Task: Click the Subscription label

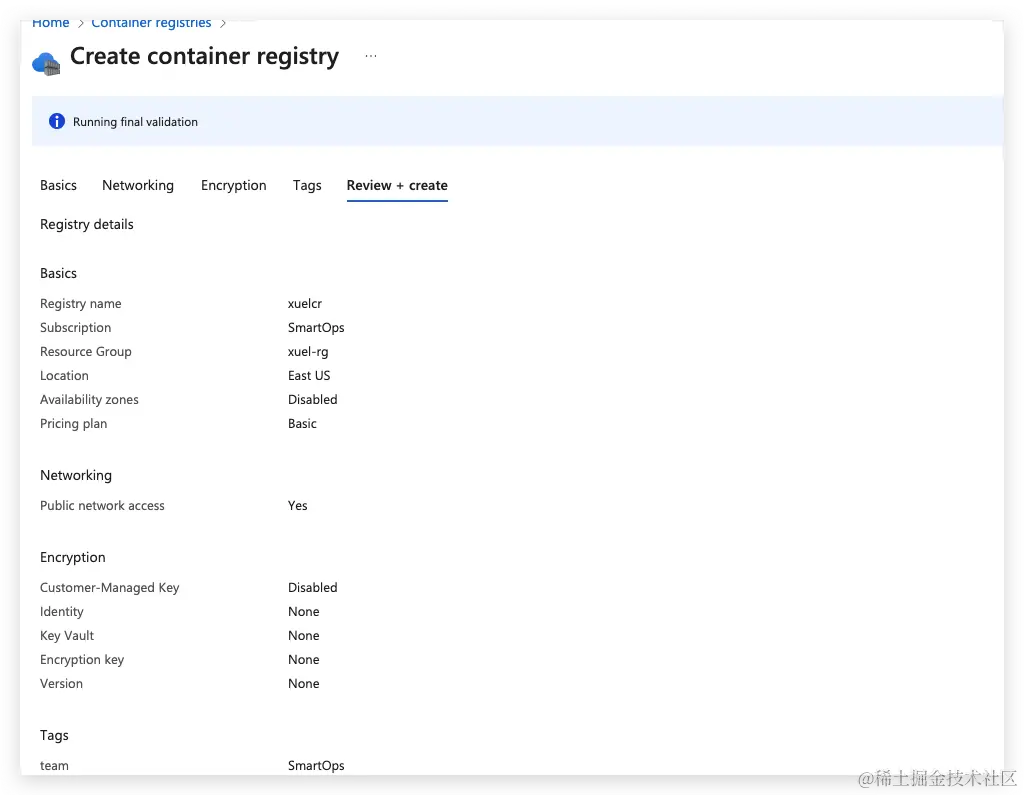Action: pyautogui.click(x=75, y=327)
